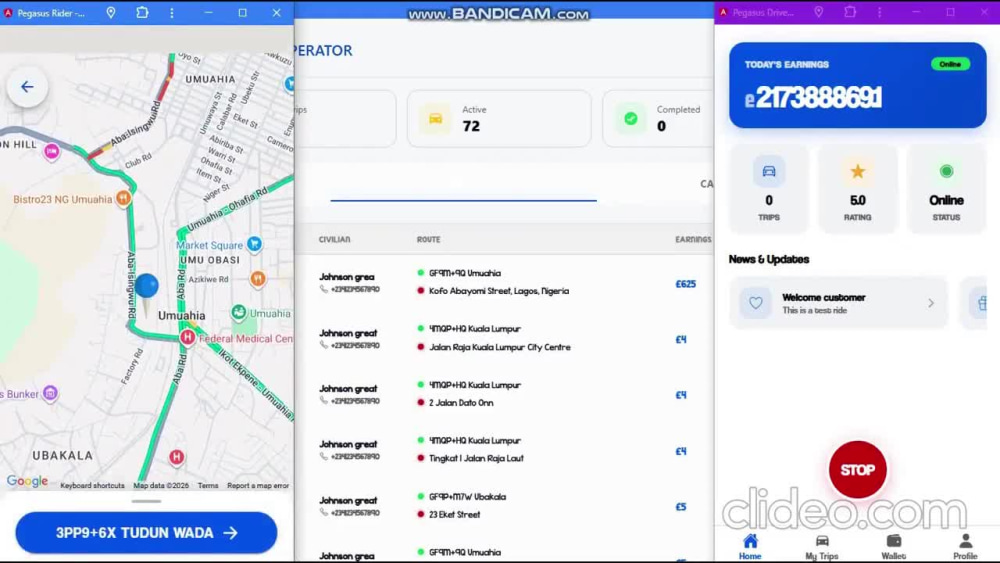Open the extensions puzzle icon in Pegasus Rider window
The height and width of the screenshot is (563, 1000).
[142, 13]
